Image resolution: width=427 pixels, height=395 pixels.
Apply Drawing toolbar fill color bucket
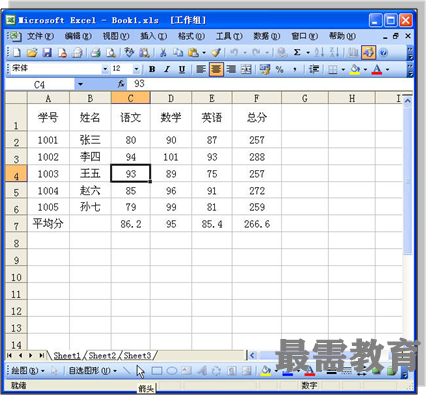pyautogui.click(x=266, y=371)
